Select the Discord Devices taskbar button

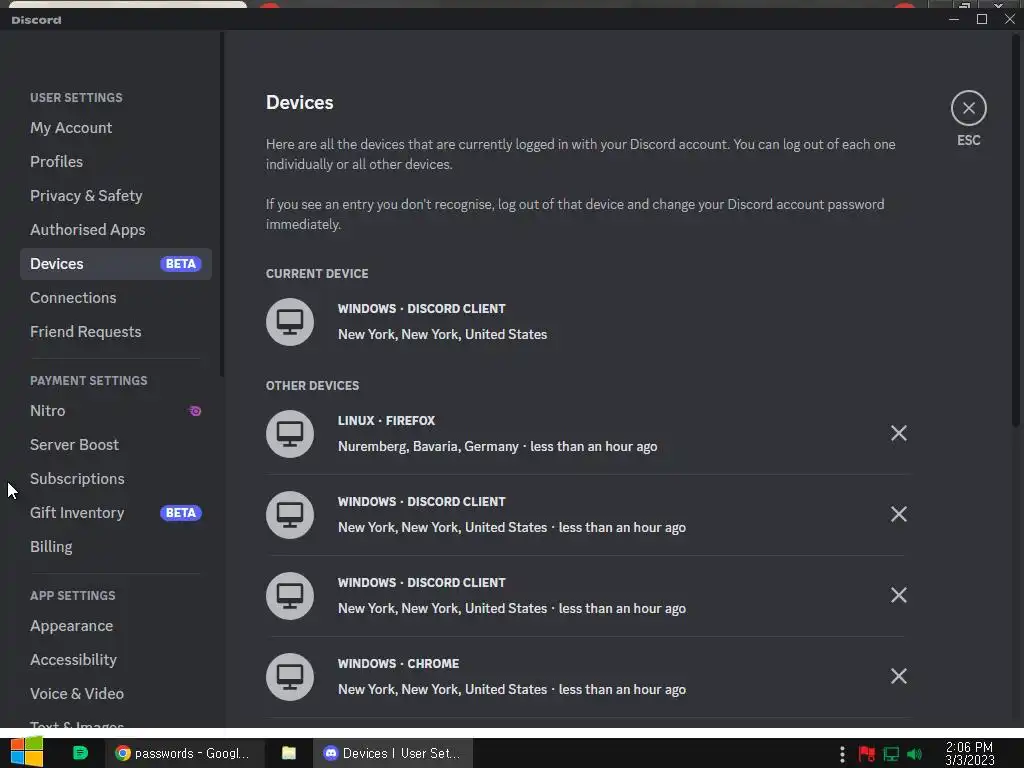[393, 753]
